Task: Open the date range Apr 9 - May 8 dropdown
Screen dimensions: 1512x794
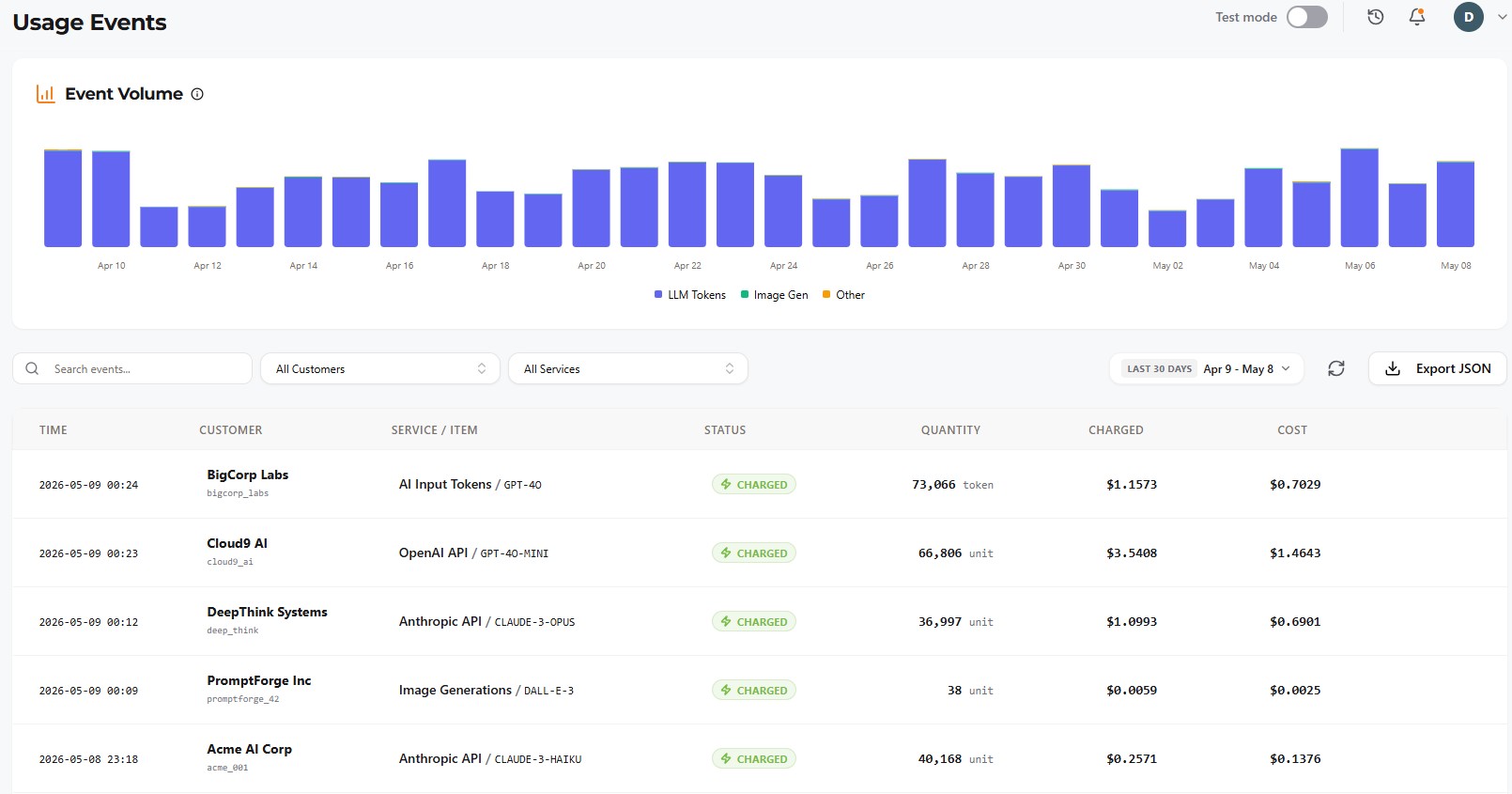Action: pyautogui.click(x=1207, y=368)
